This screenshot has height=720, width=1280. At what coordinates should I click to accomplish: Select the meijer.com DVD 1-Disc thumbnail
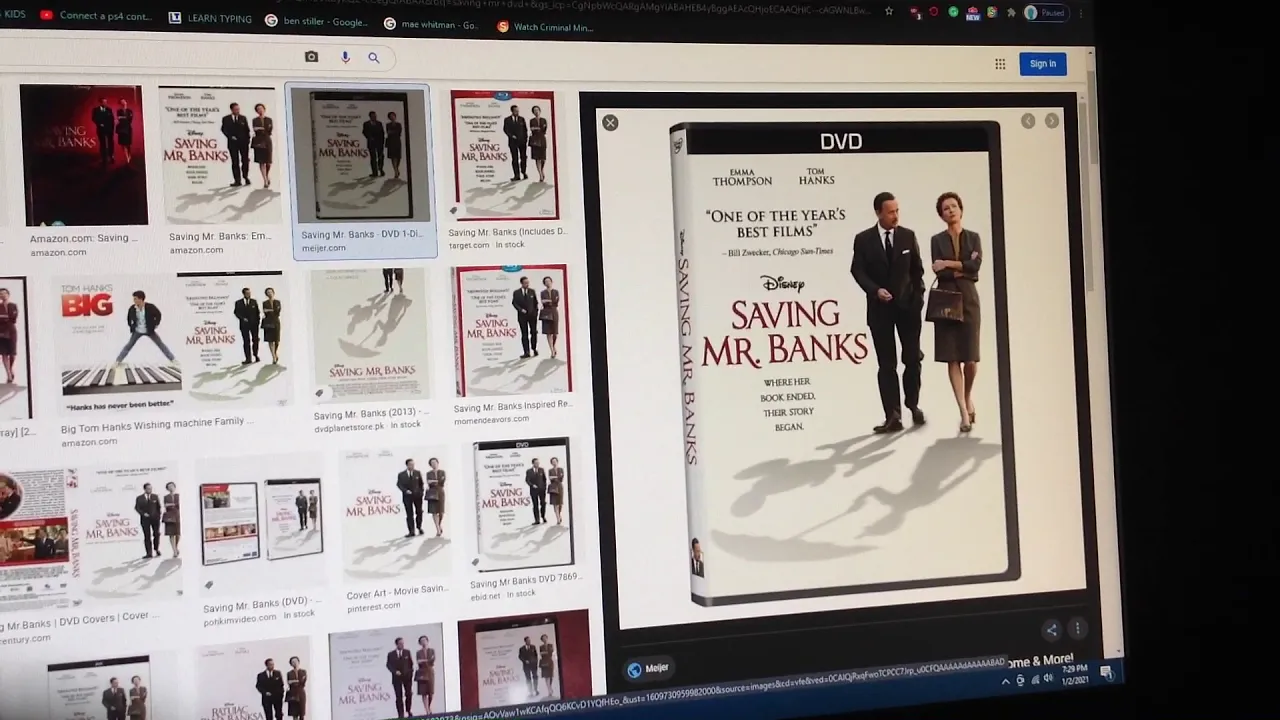tap(364, 156)
